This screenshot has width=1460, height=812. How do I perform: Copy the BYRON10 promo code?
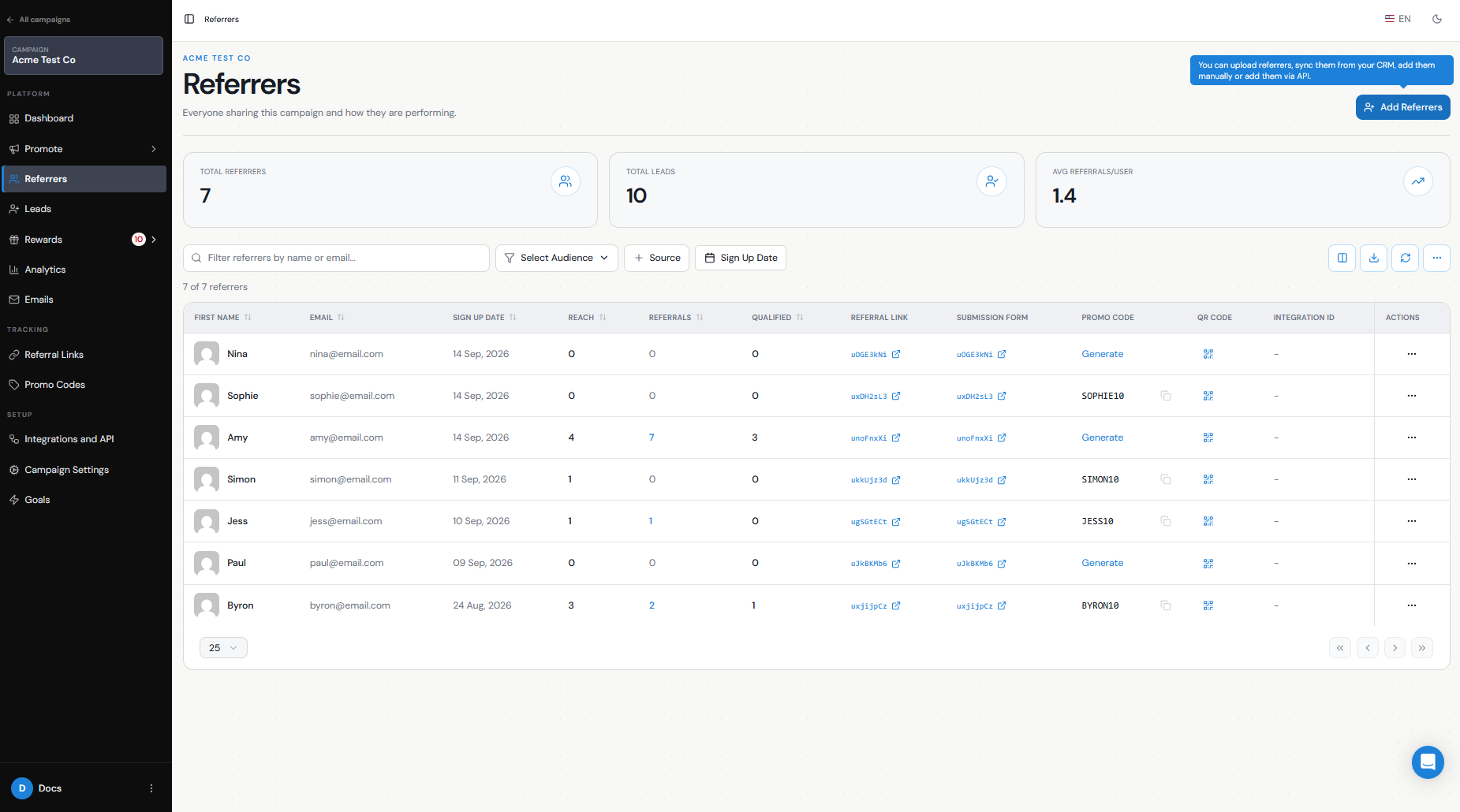(x=1165, y=605)
